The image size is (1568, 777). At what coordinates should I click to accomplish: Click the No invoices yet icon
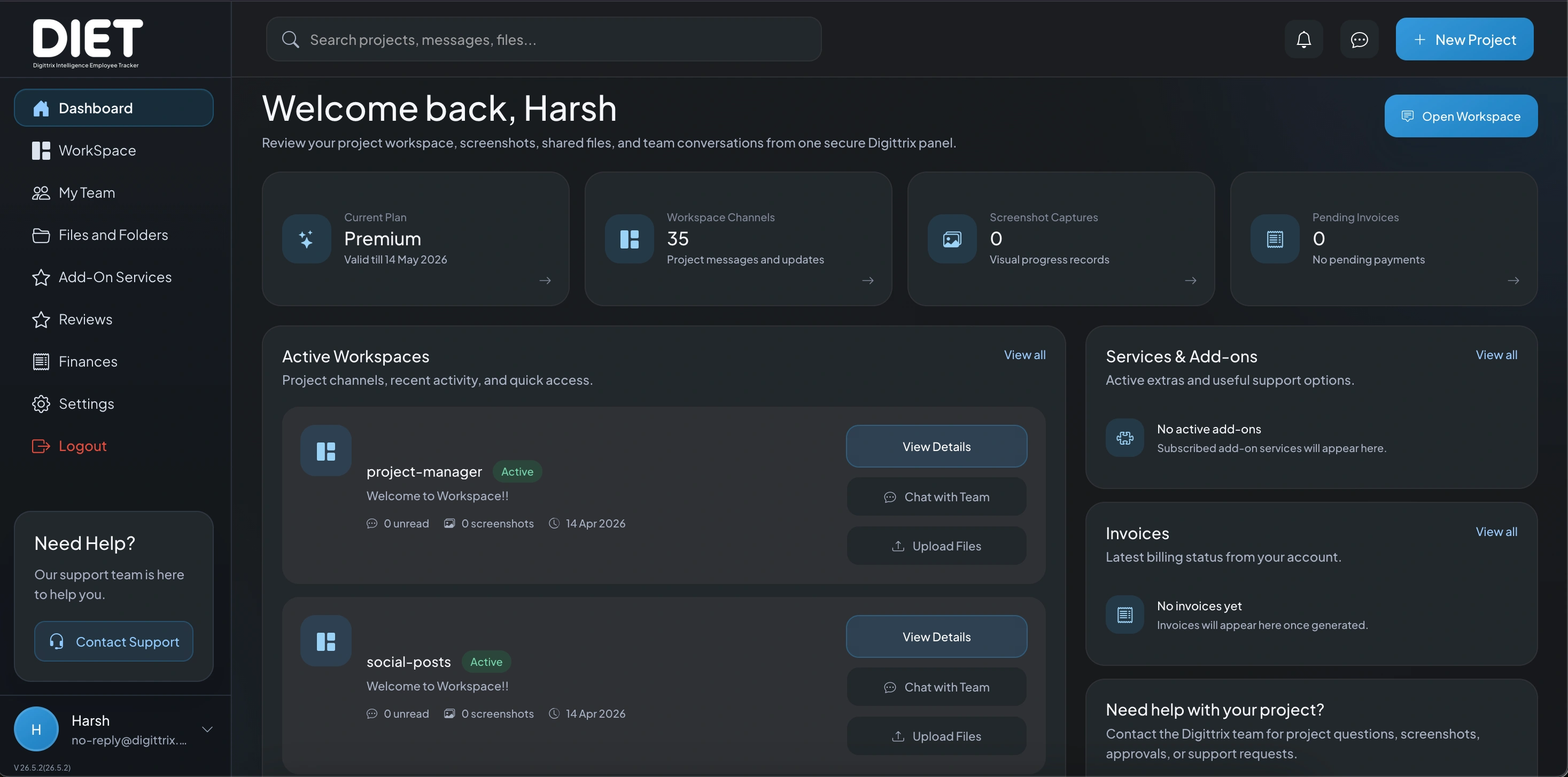coord(1125,615)
